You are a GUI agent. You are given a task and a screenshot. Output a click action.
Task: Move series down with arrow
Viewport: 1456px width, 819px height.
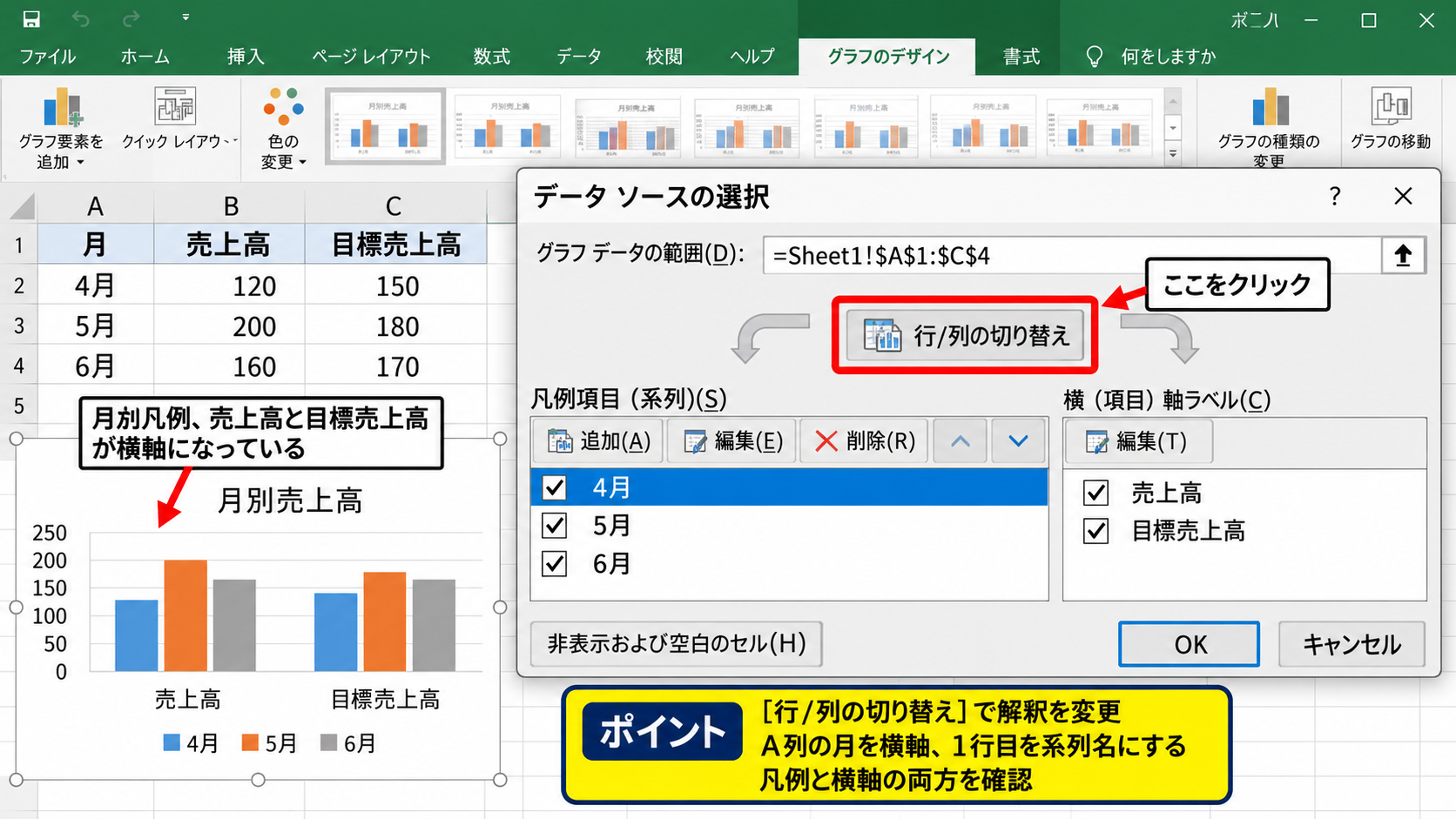tap(1018, 441)
